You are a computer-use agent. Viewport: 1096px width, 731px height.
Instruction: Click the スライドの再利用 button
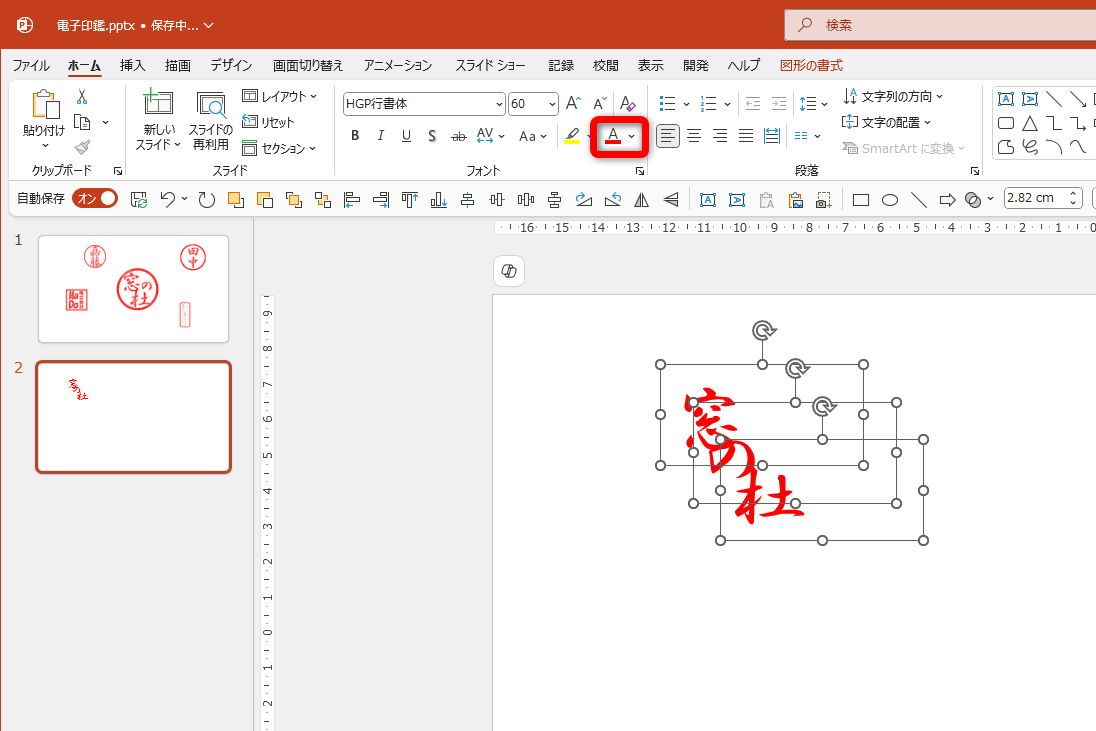[x=210, y=120]
